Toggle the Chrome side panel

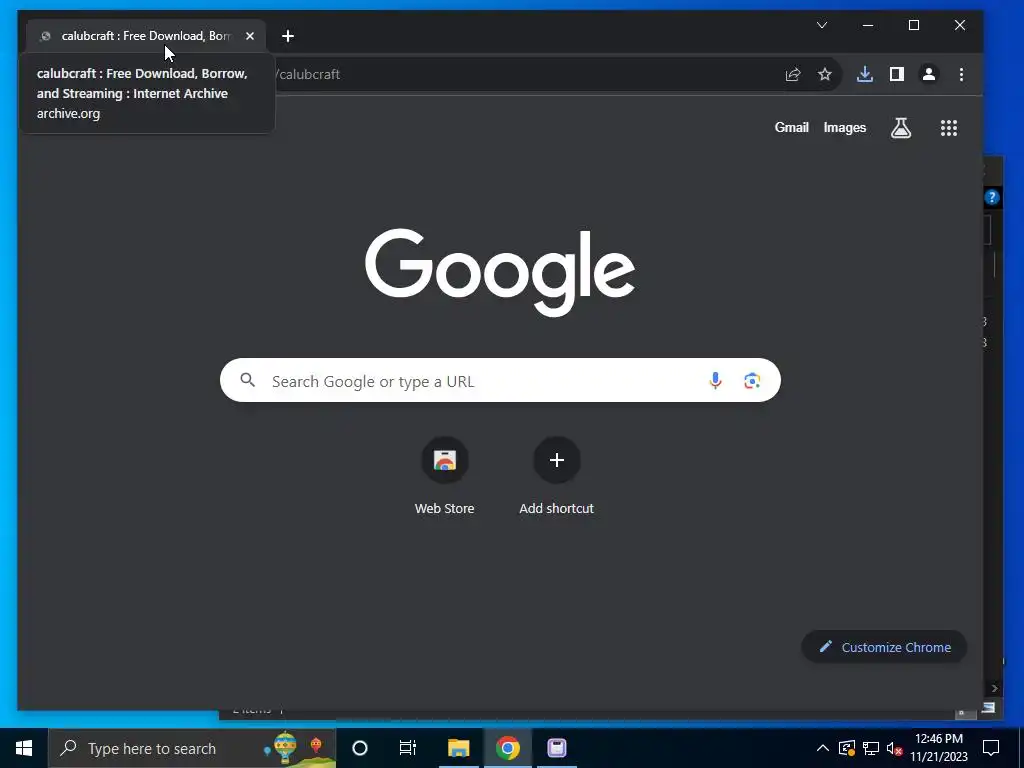tap(897, 74)
